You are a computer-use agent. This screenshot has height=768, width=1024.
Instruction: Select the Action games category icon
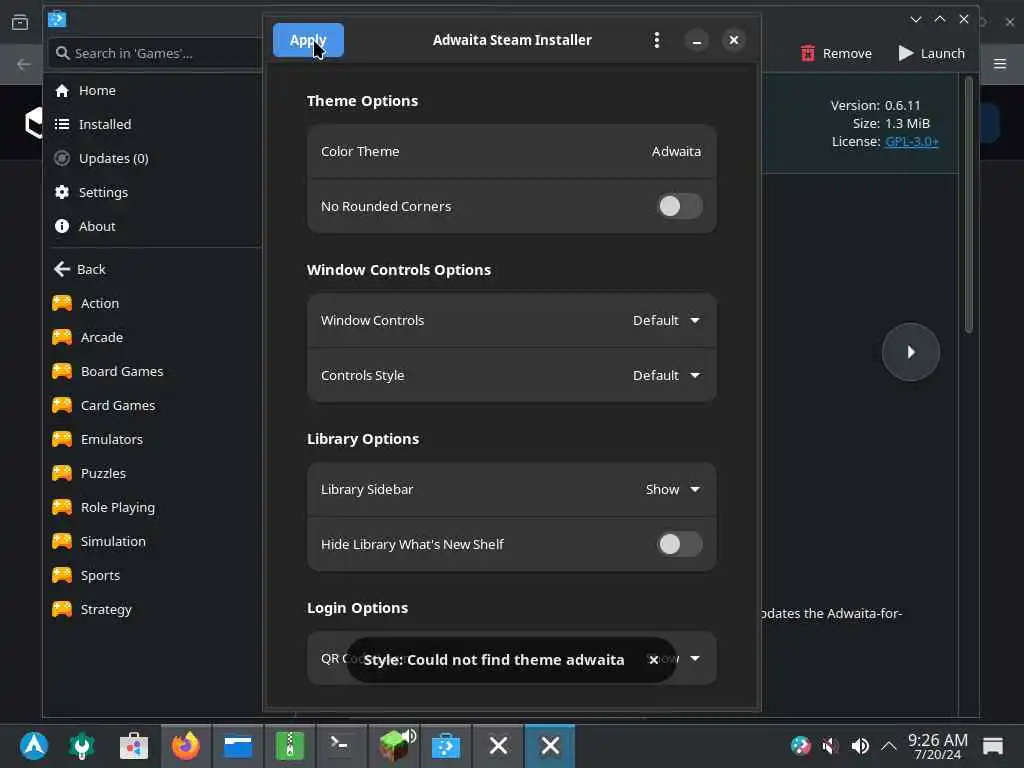pyautogui.click(x=62, y=304)
